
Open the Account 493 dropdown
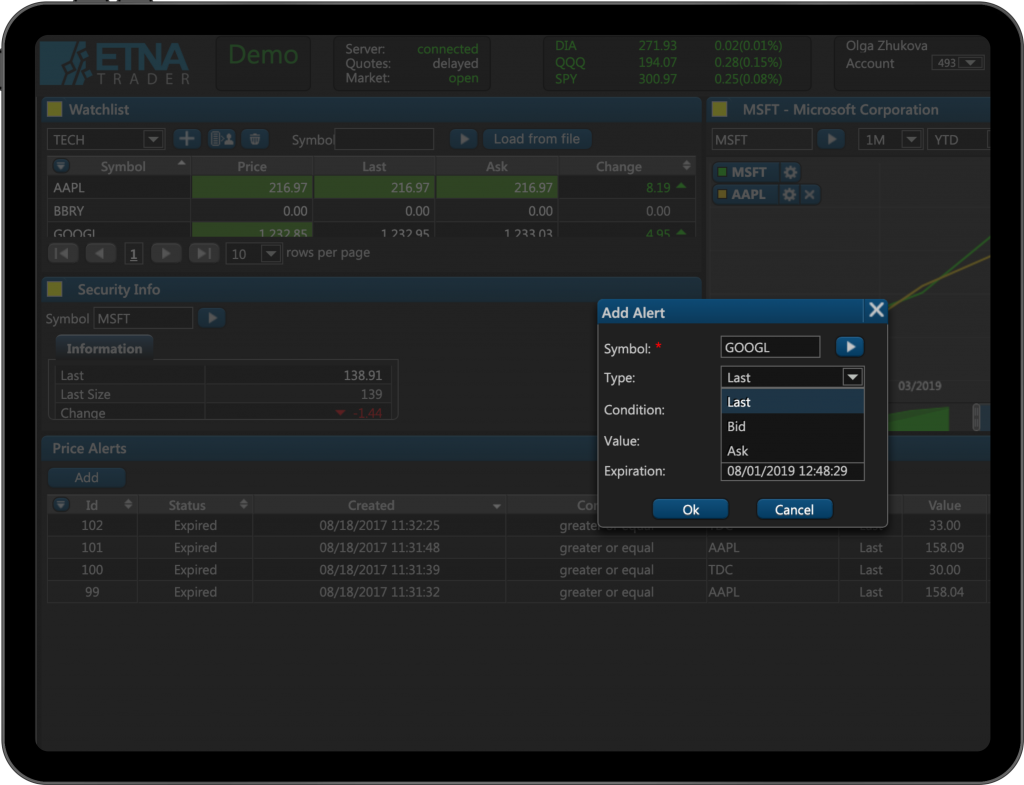pos(971,63)
